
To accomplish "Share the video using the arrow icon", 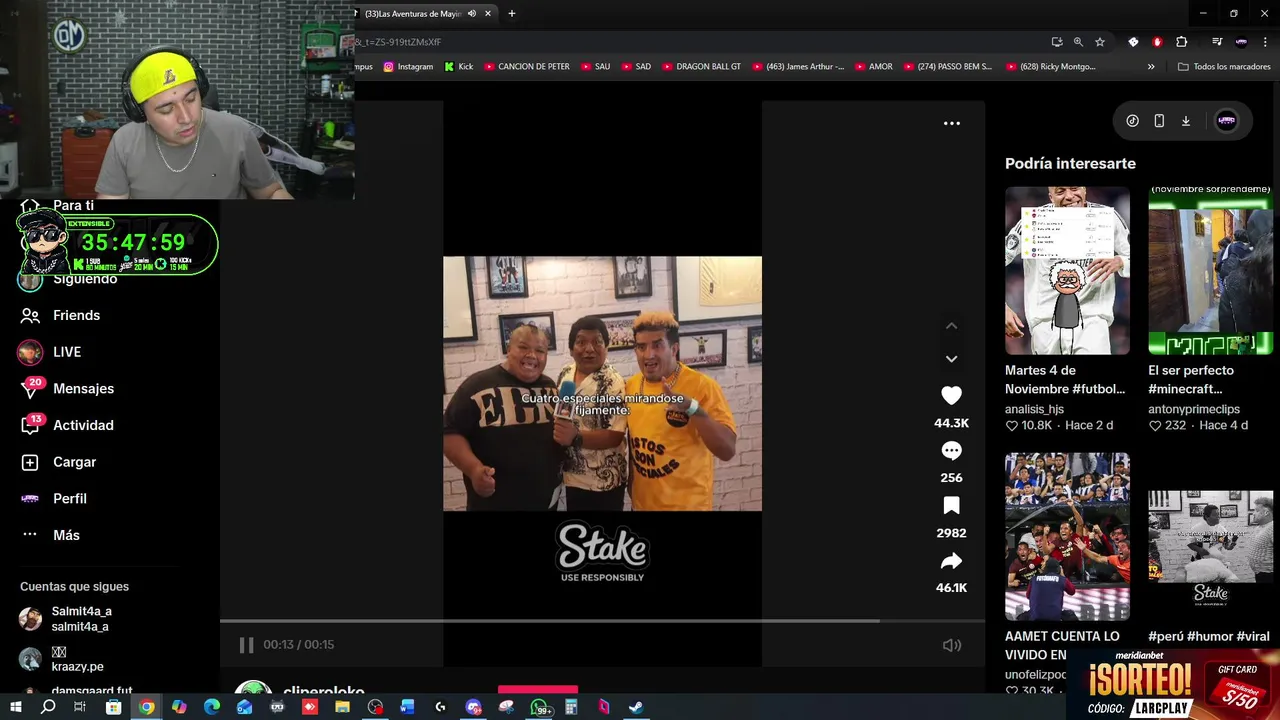I will click(x=951, y=561).
